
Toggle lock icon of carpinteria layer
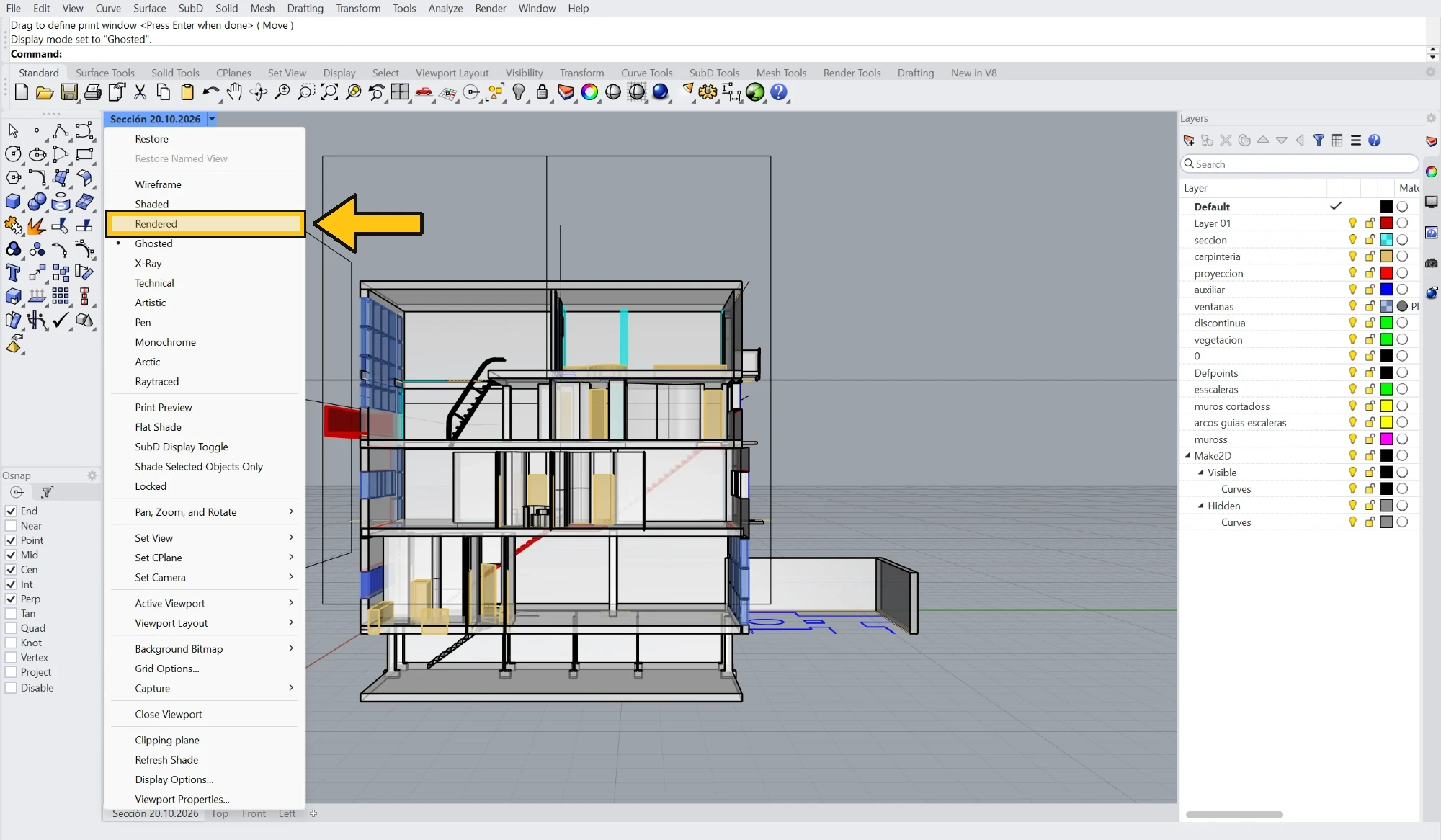pos(1369,256)
